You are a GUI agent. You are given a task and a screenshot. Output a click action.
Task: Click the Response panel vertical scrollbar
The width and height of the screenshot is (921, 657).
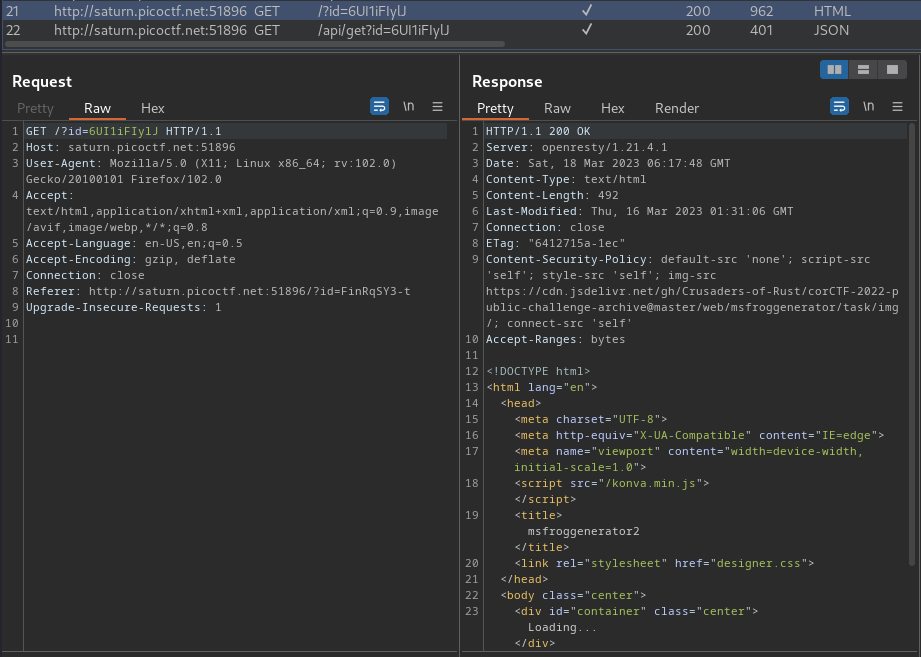(912, 344)
